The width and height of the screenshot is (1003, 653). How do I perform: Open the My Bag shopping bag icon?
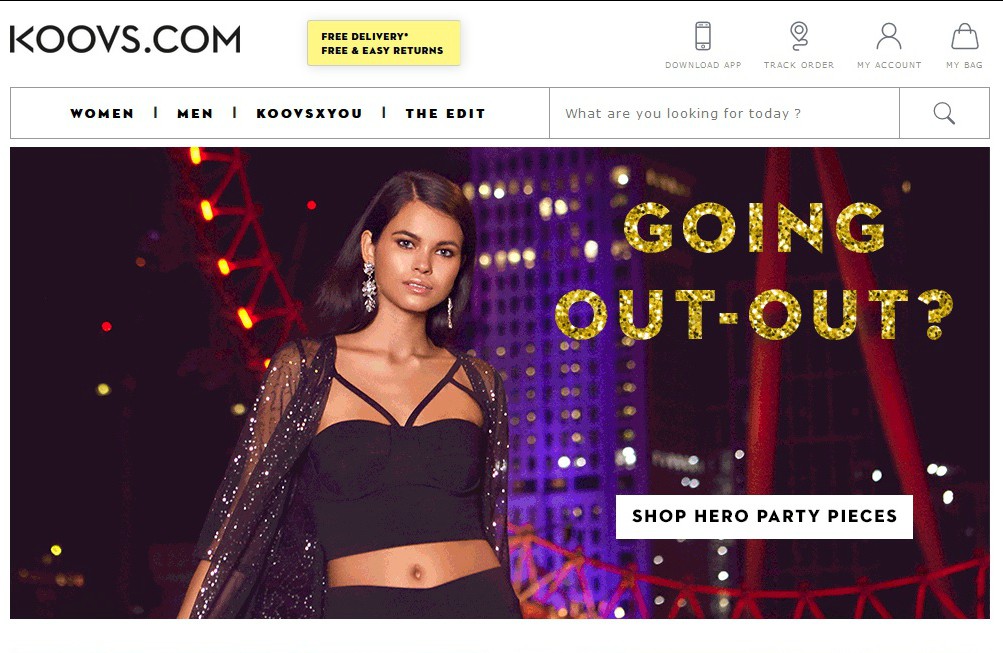[964, 36]
